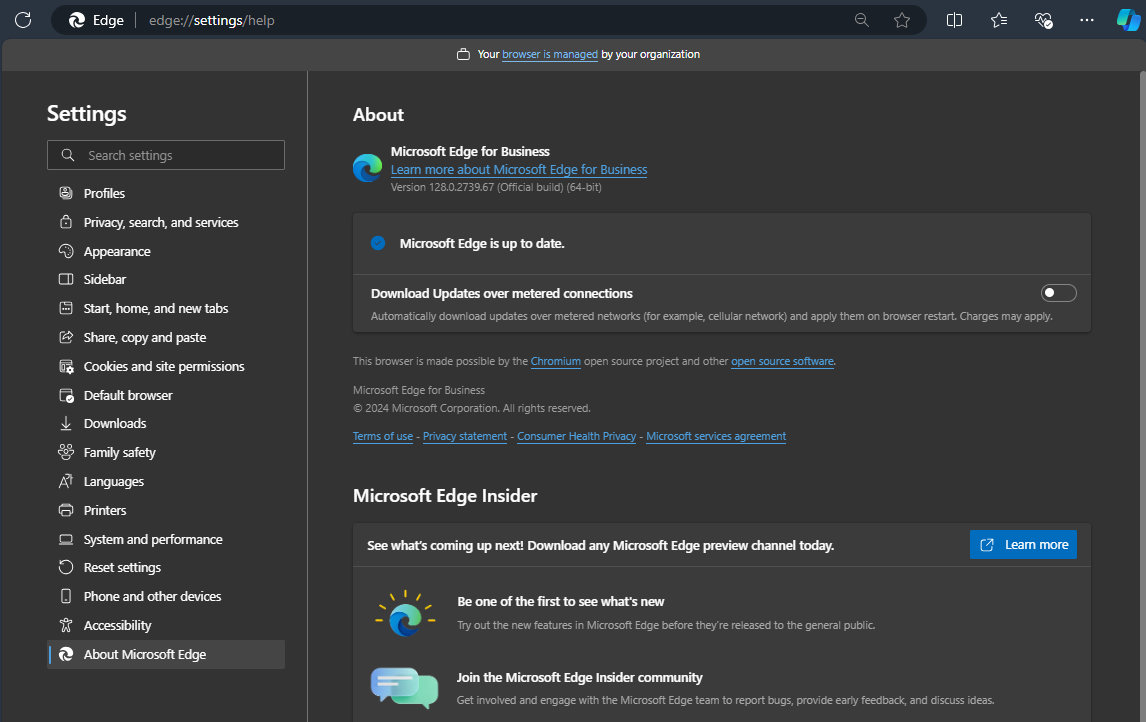Open the Copilot icon in toolbar
Viewport: 1146px width, 722px height.
point(1128,20)
